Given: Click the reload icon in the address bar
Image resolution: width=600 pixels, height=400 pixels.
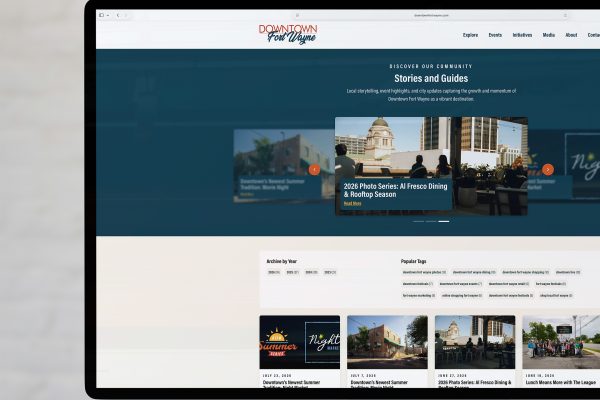Looking at the screenshot, I should coord(565,15).
